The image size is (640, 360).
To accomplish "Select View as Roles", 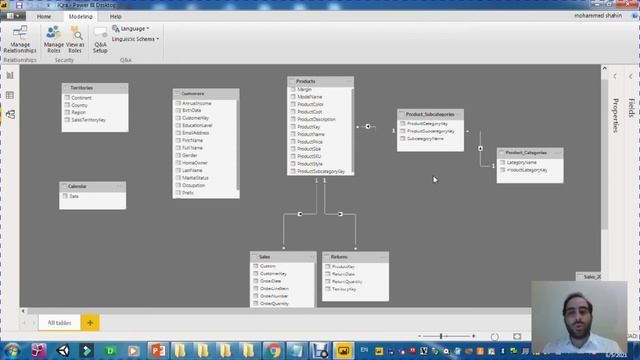I will click(x=75, y=39).
